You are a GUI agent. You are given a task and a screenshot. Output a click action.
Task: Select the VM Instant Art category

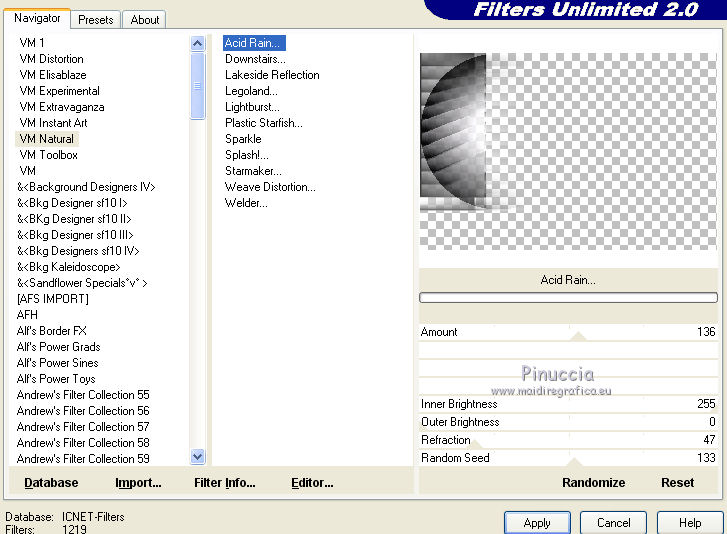coord(53,123)
